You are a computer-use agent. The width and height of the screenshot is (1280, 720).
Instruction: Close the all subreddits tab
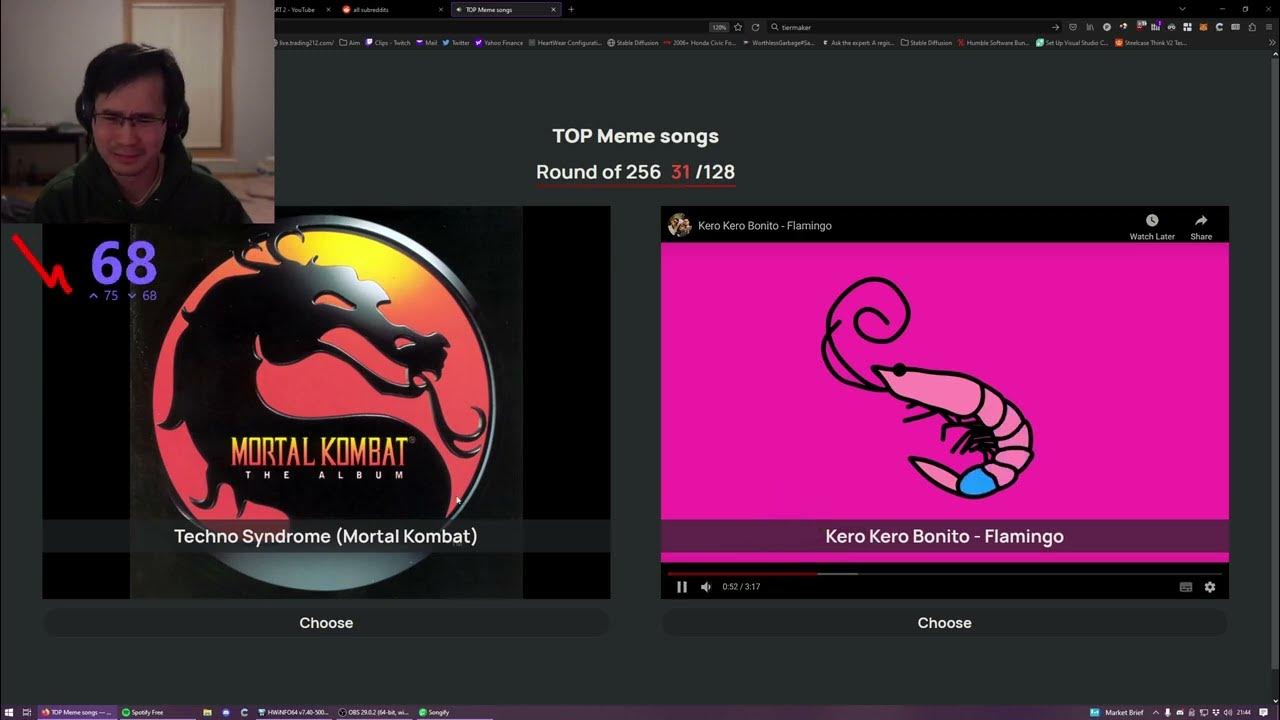tap(441, 9)
